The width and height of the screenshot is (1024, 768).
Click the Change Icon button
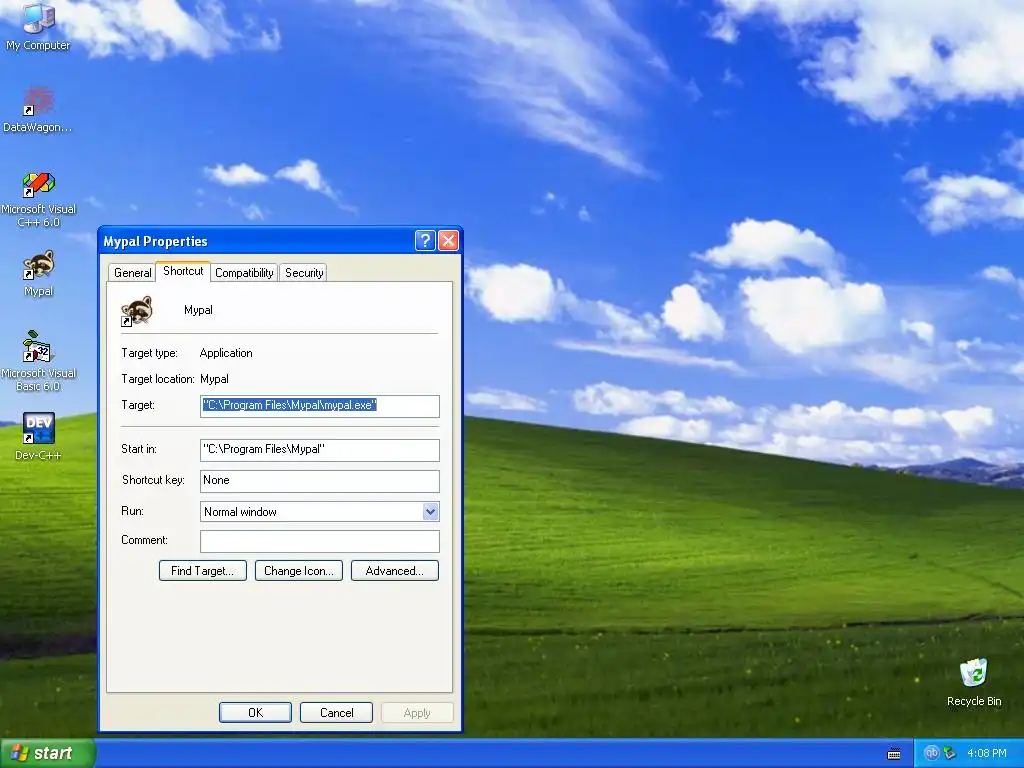click(298, 571)
